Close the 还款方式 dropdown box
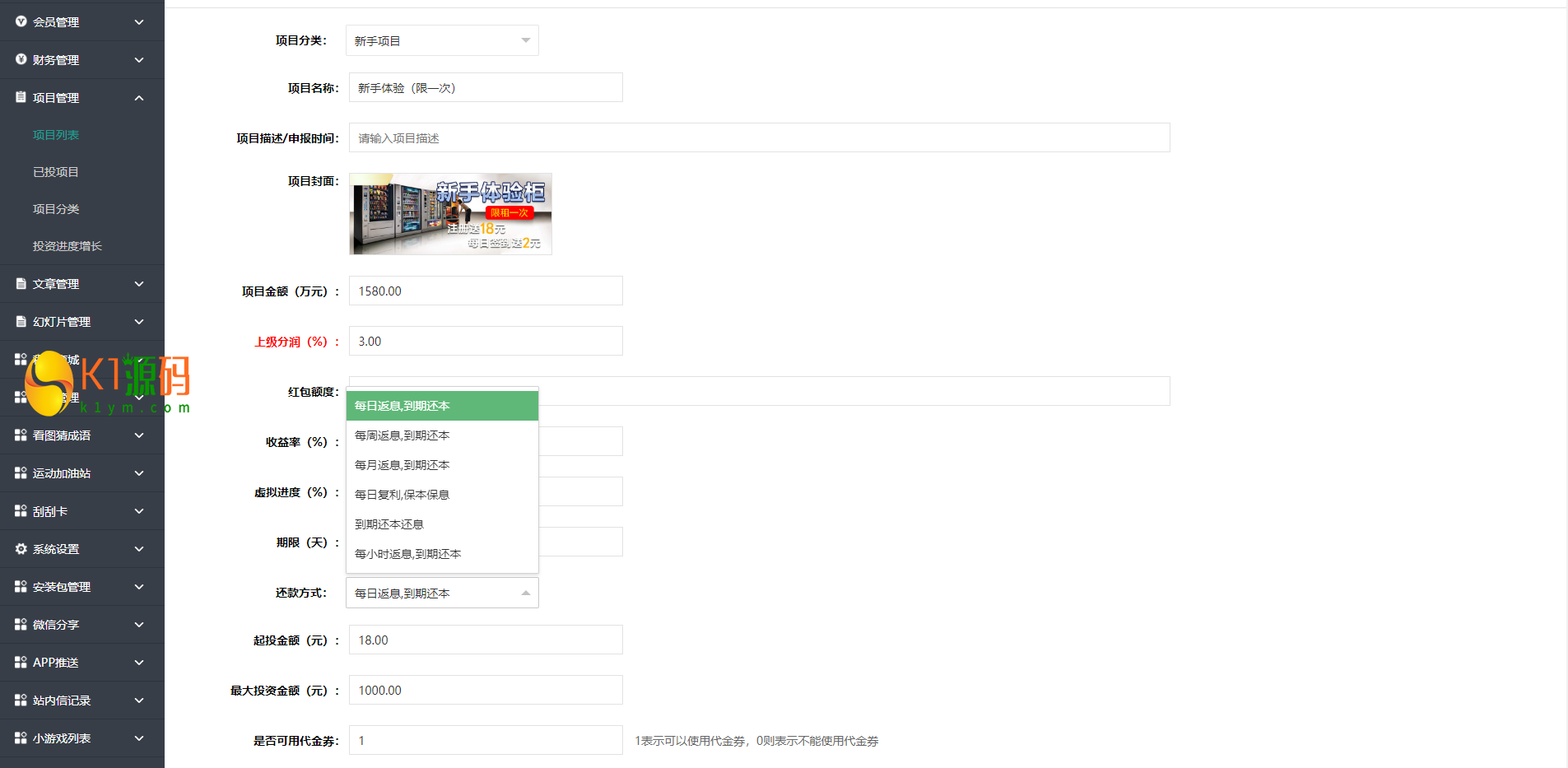The image size is (1568, 768). point(442,593)
